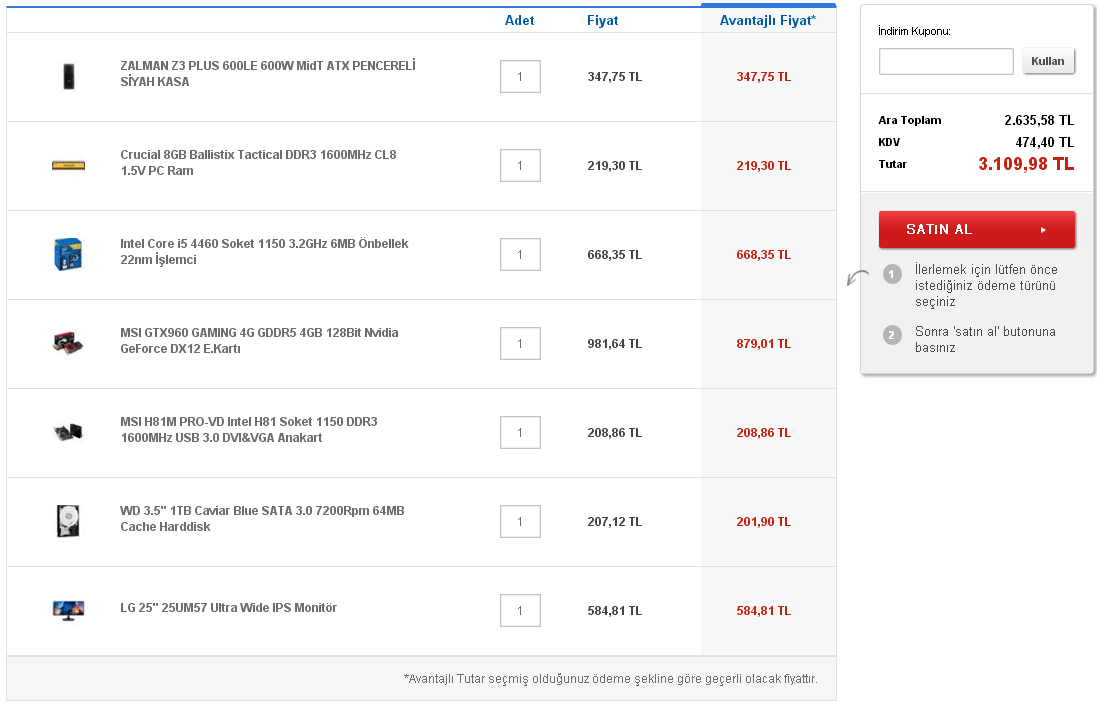The image size is (1097, 703).
Task: Open the LG 25UM57 monitor link
Action: click(228, 608)
